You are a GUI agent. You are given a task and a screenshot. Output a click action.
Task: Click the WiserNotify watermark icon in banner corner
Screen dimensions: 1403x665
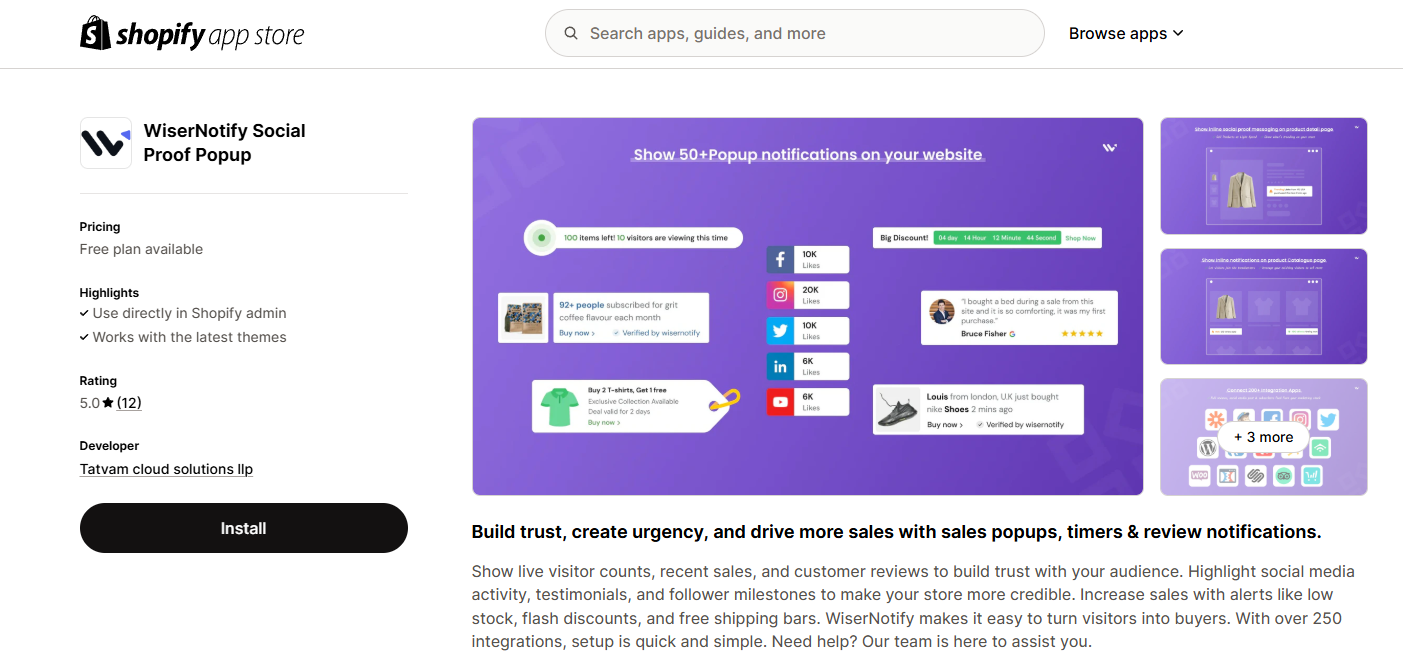1110,146
